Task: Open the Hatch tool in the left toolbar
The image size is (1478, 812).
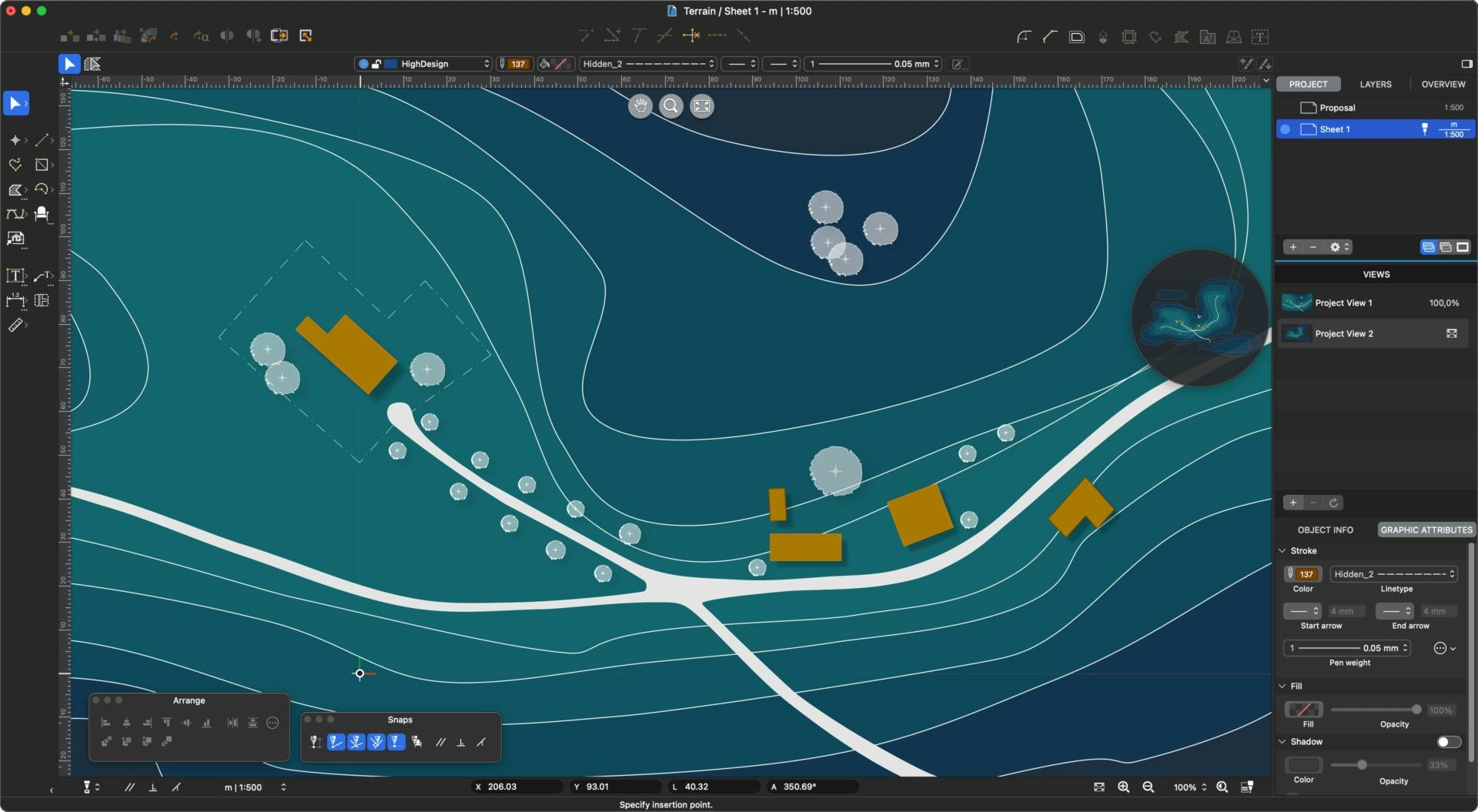Action: [x=15, y=188]
